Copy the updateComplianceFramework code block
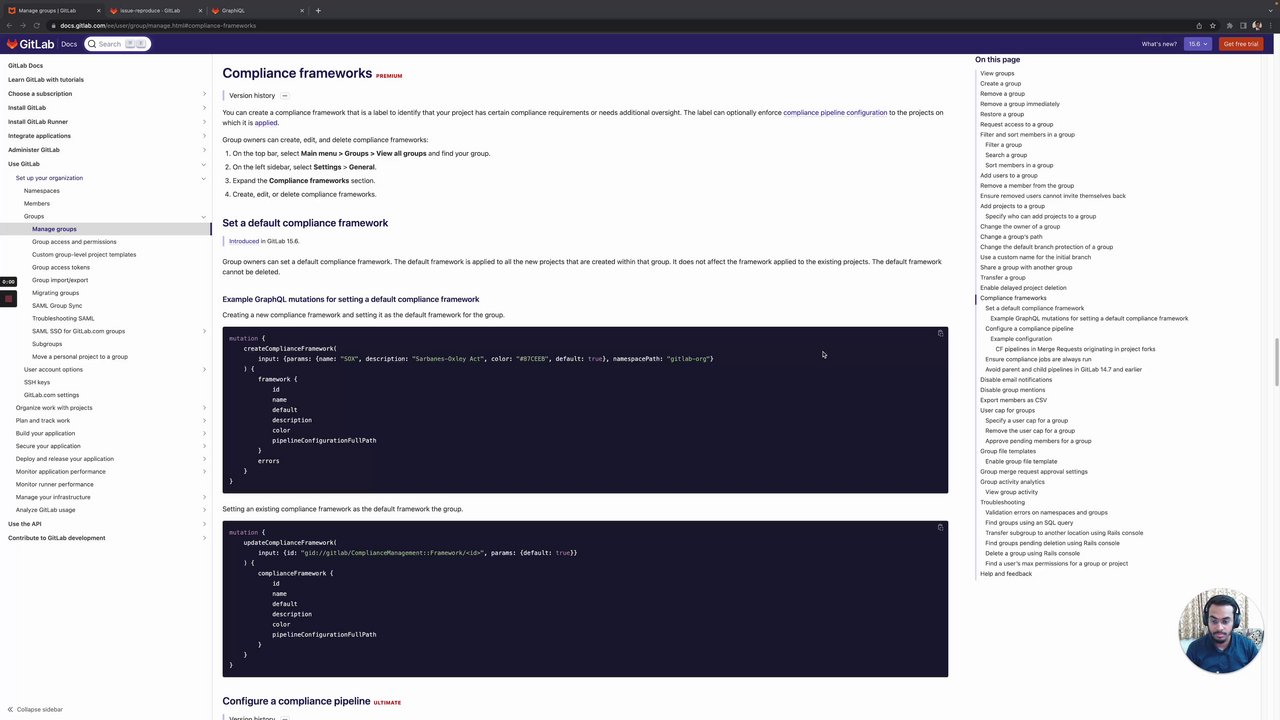This screenshot has height=720, width=1280. [x=940, y=527]
